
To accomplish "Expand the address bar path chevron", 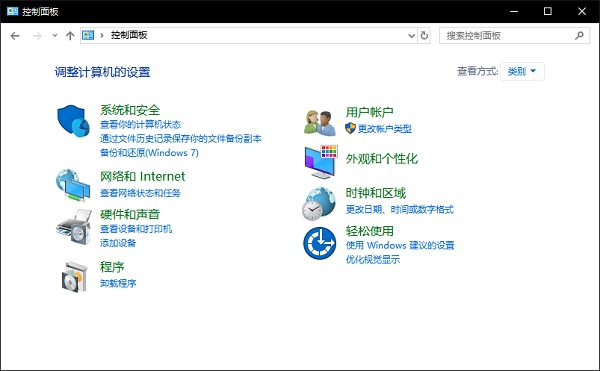I will pyautogui.click(x=102, y=36).
